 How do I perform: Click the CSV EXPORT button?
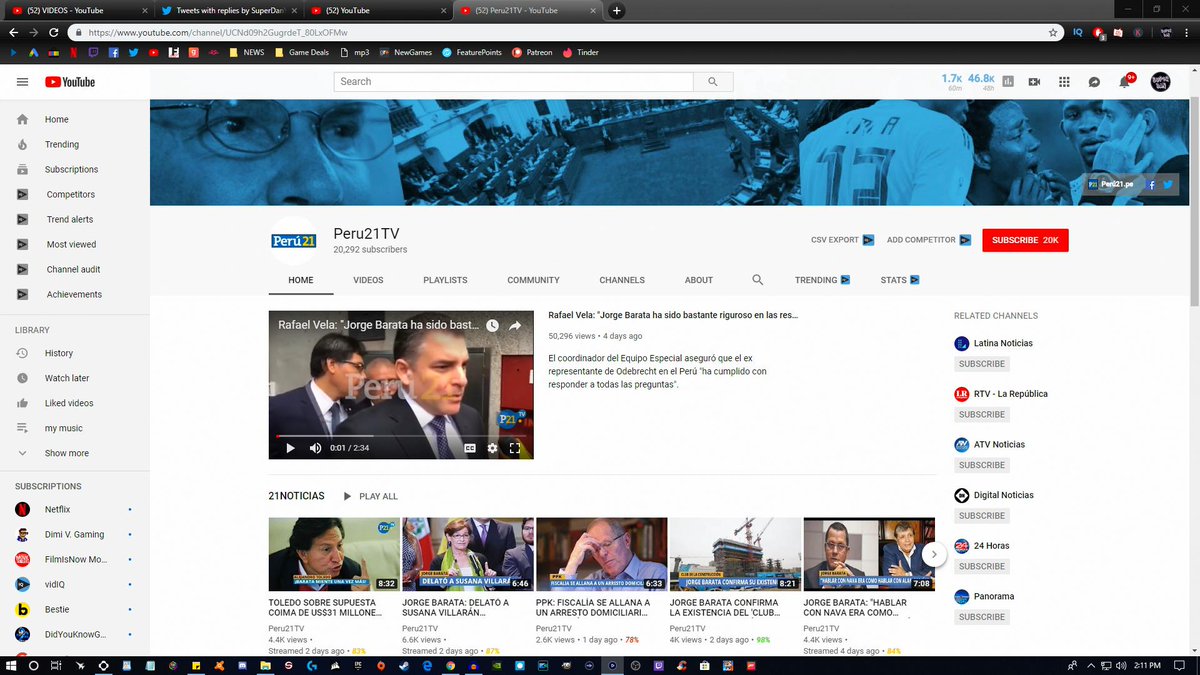[842, 240]
